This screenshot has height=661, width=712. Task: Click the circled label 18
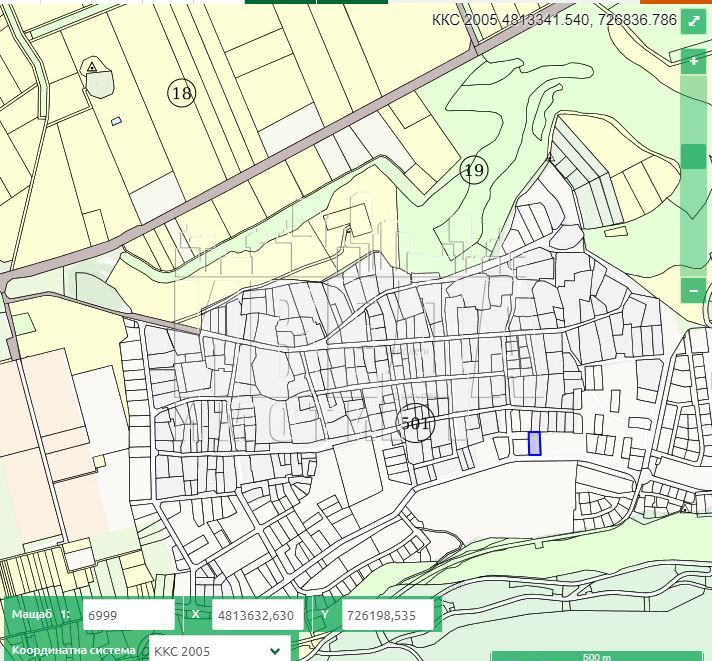pos(182,93)
